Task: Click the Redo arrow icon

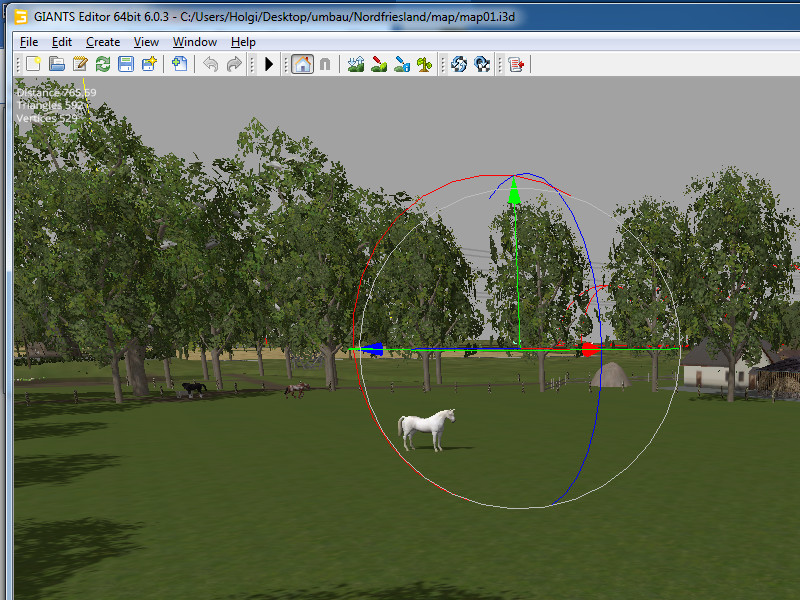Action: point(234,64)
